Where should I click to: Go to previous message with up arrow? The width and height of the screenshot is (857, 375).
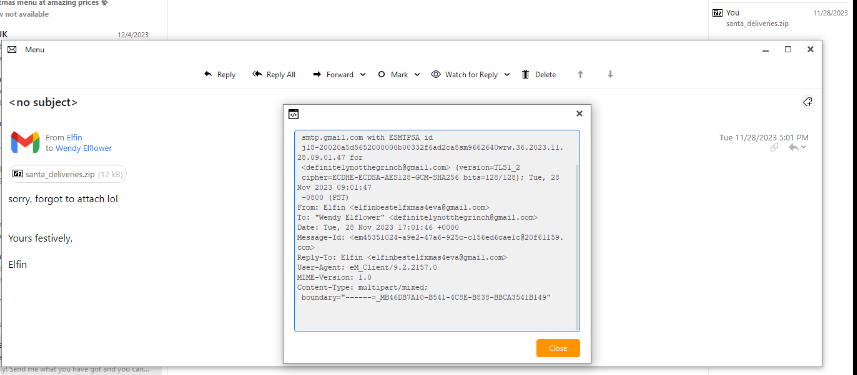pyautogui.click(x=580, y=74)
